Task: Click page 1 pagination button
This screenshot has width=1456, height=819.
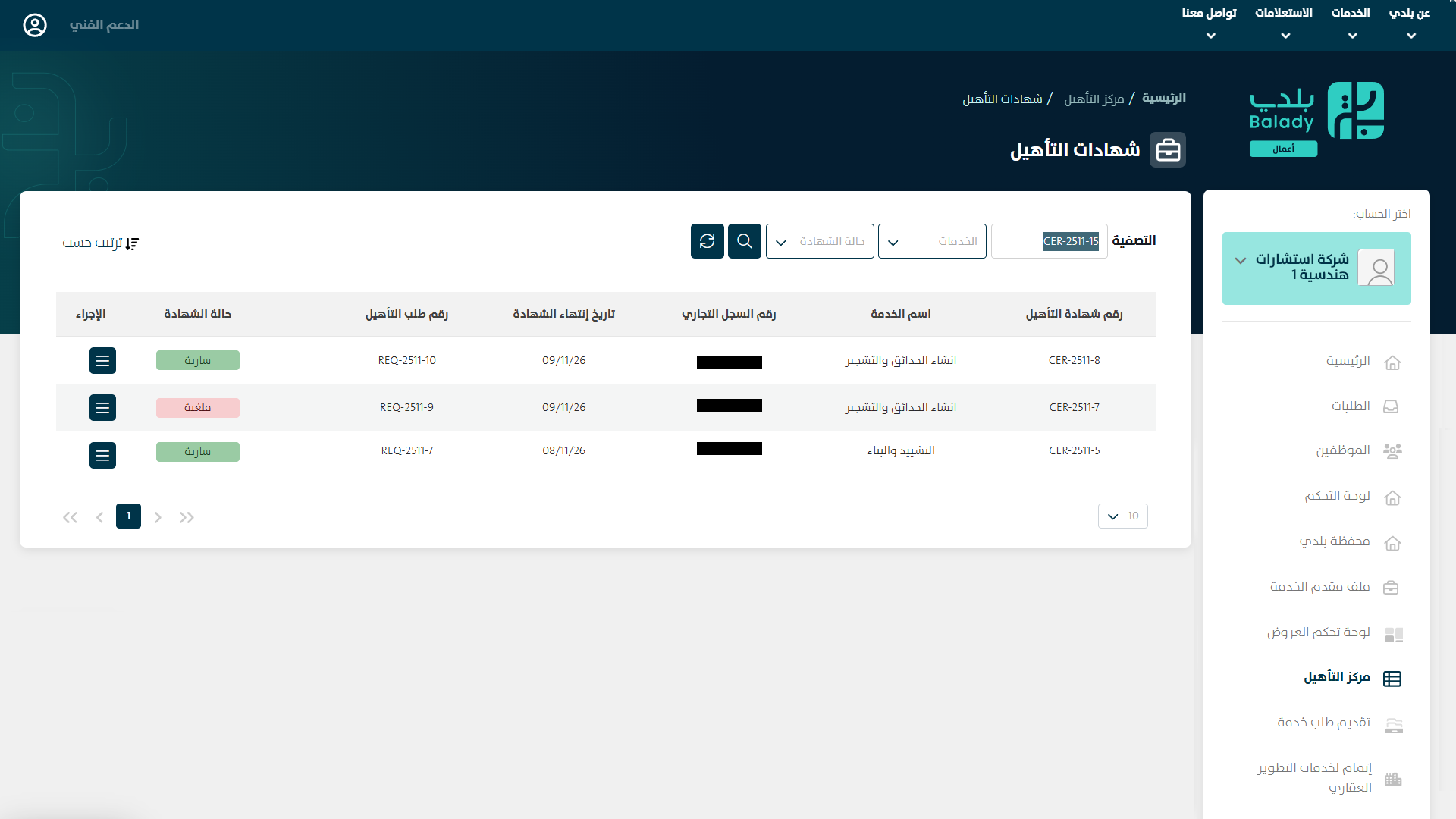Action: (128, 516)
